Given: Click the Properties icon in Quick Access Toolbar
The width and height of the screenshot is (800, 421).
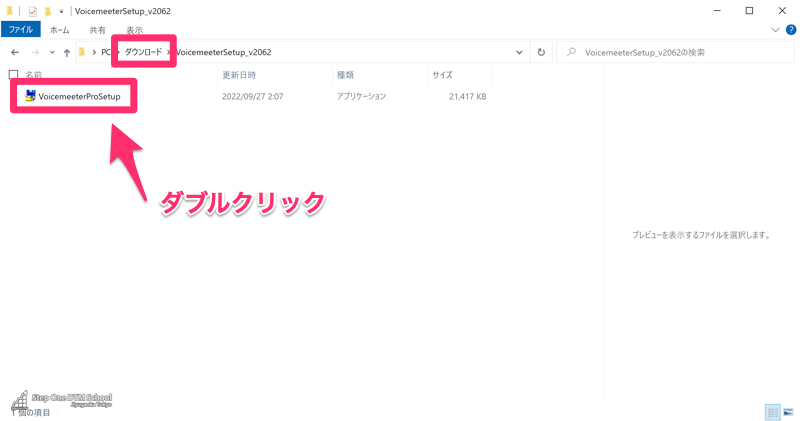Looking at the screenshot, I should click(x=33, y=11).
